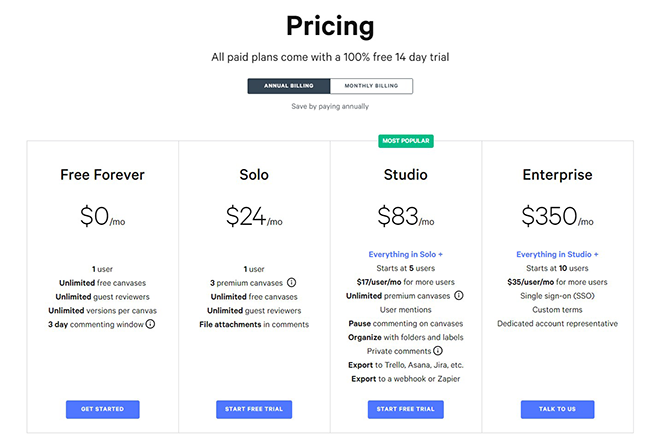Click the Most Popular badge
The image size is (660, 440).
406,141
